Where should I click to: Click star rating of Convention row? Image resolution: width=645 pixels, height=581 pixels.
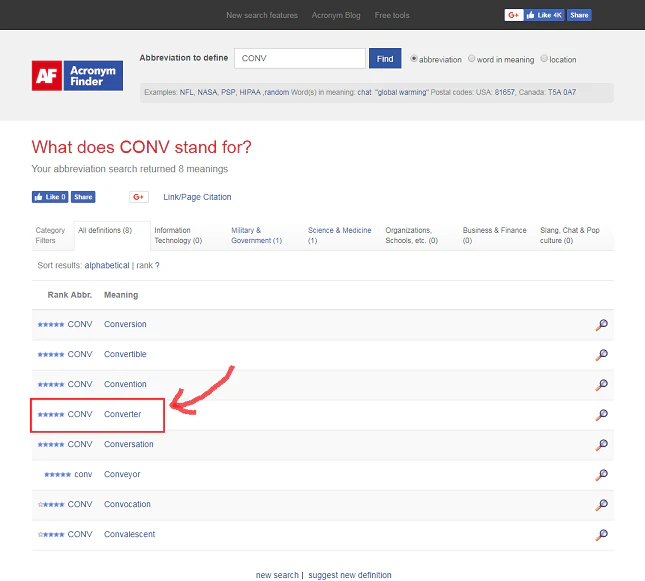click(x=51, y=385)
